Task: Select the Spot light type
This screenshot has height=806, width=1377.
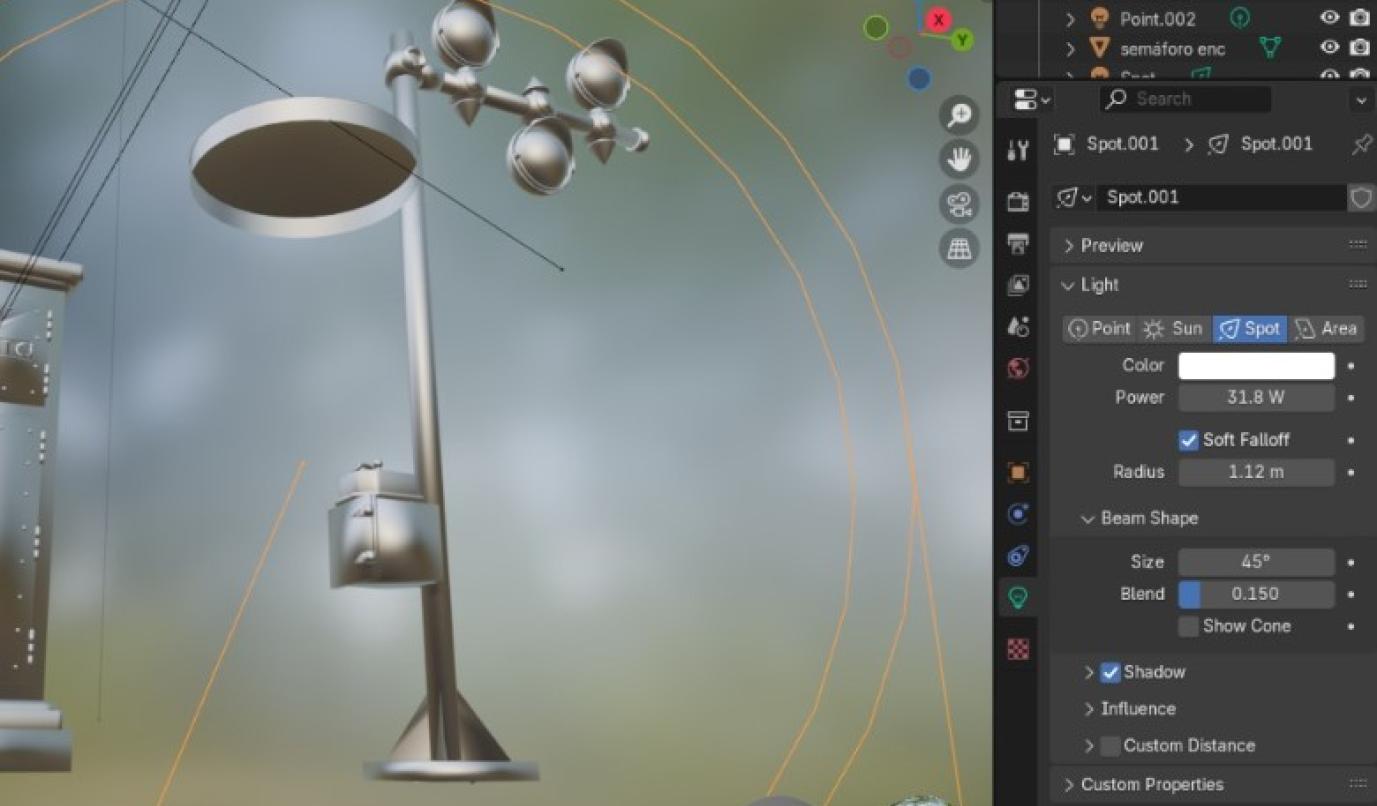Action: tap(1250, 329)
